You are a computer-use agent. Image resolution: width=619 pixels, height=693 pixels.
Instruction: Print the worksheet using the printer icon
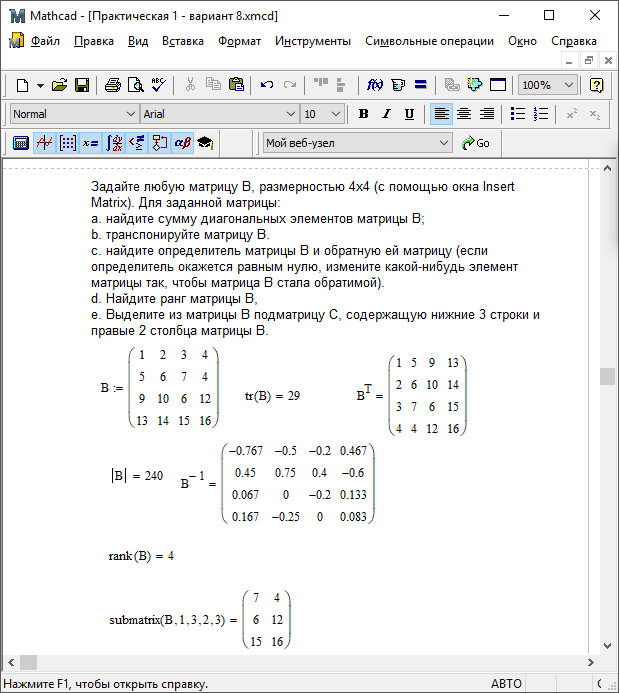click(x=113, y=85)
